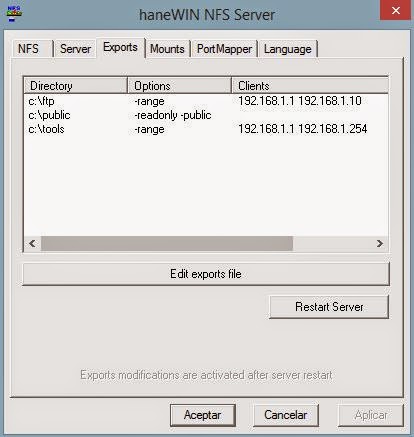Select the c:\tools export row
The image size is (414, 437).
206,129
